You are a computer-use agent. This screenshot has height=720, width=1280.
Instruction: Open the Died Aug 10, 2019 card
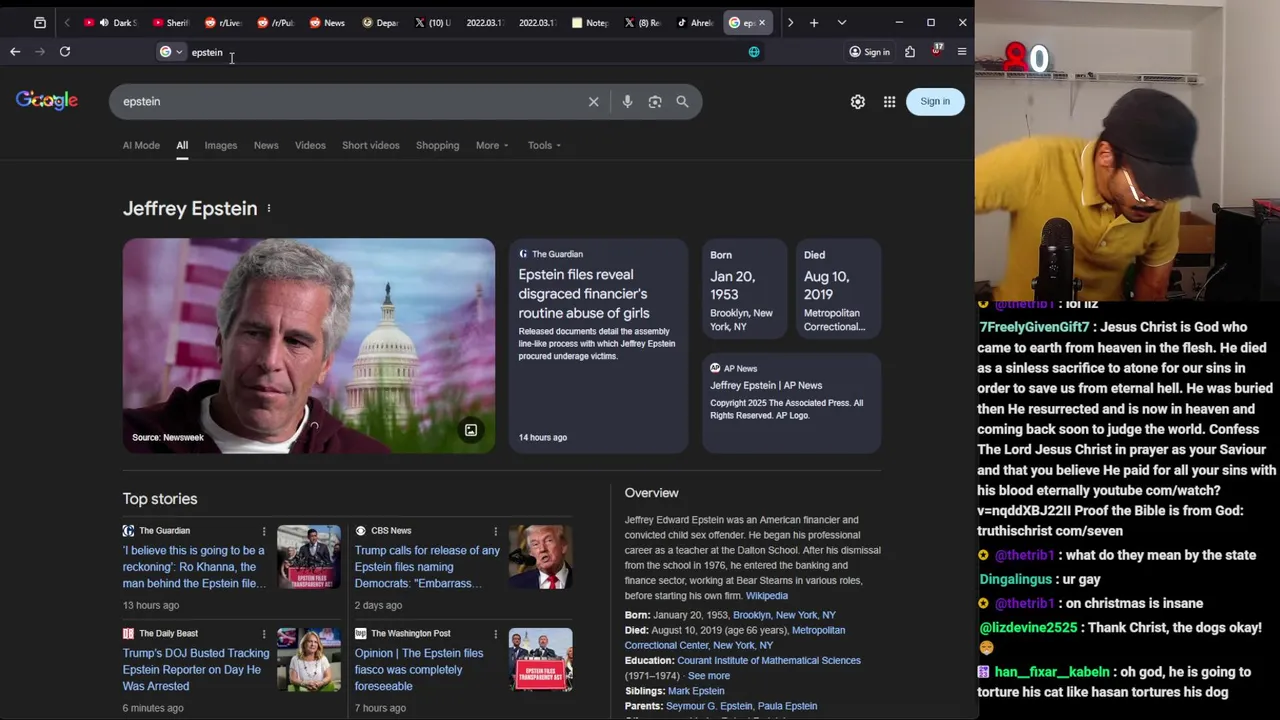(838, 290)
